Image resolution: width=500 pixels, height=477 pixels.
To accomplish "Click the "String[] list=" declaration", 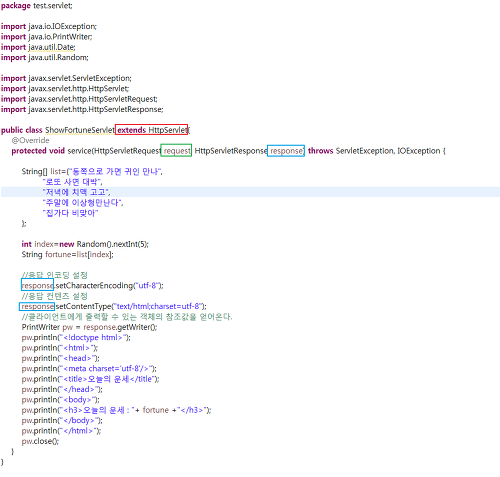I will (44, 172).
